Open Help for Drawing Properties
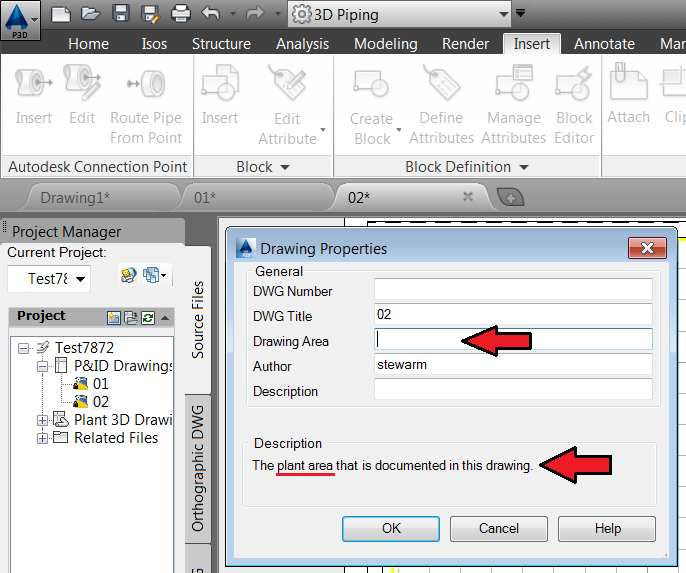The width and height of the screenshot is (686, 573). (x=607, y=529)
